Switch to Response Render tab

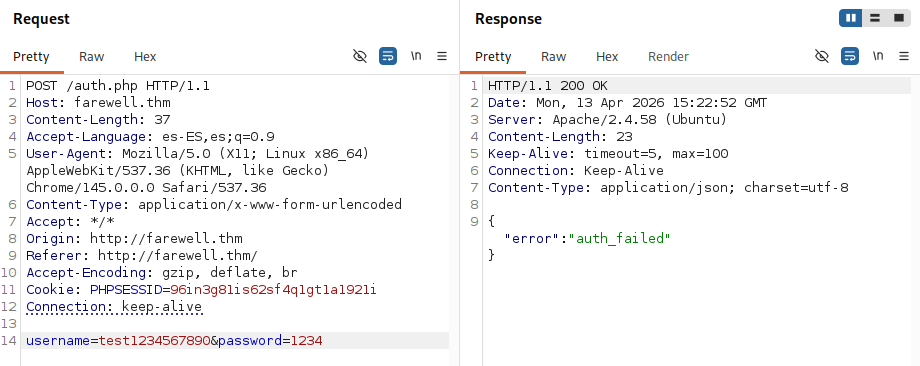coord(668,57)
